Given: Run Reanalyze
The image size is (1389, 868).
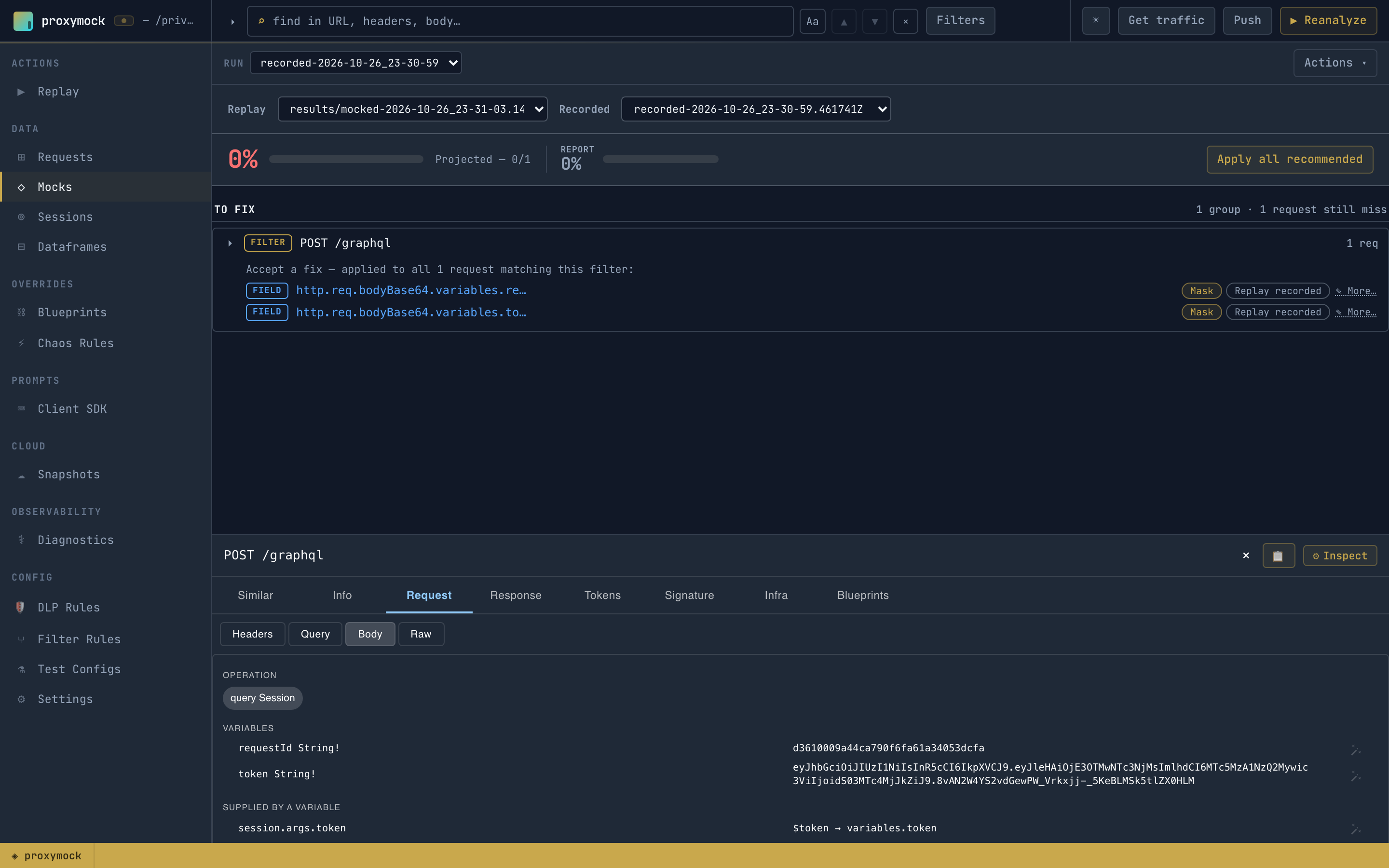Looking at the screenshot, I should click(1328, 21).
